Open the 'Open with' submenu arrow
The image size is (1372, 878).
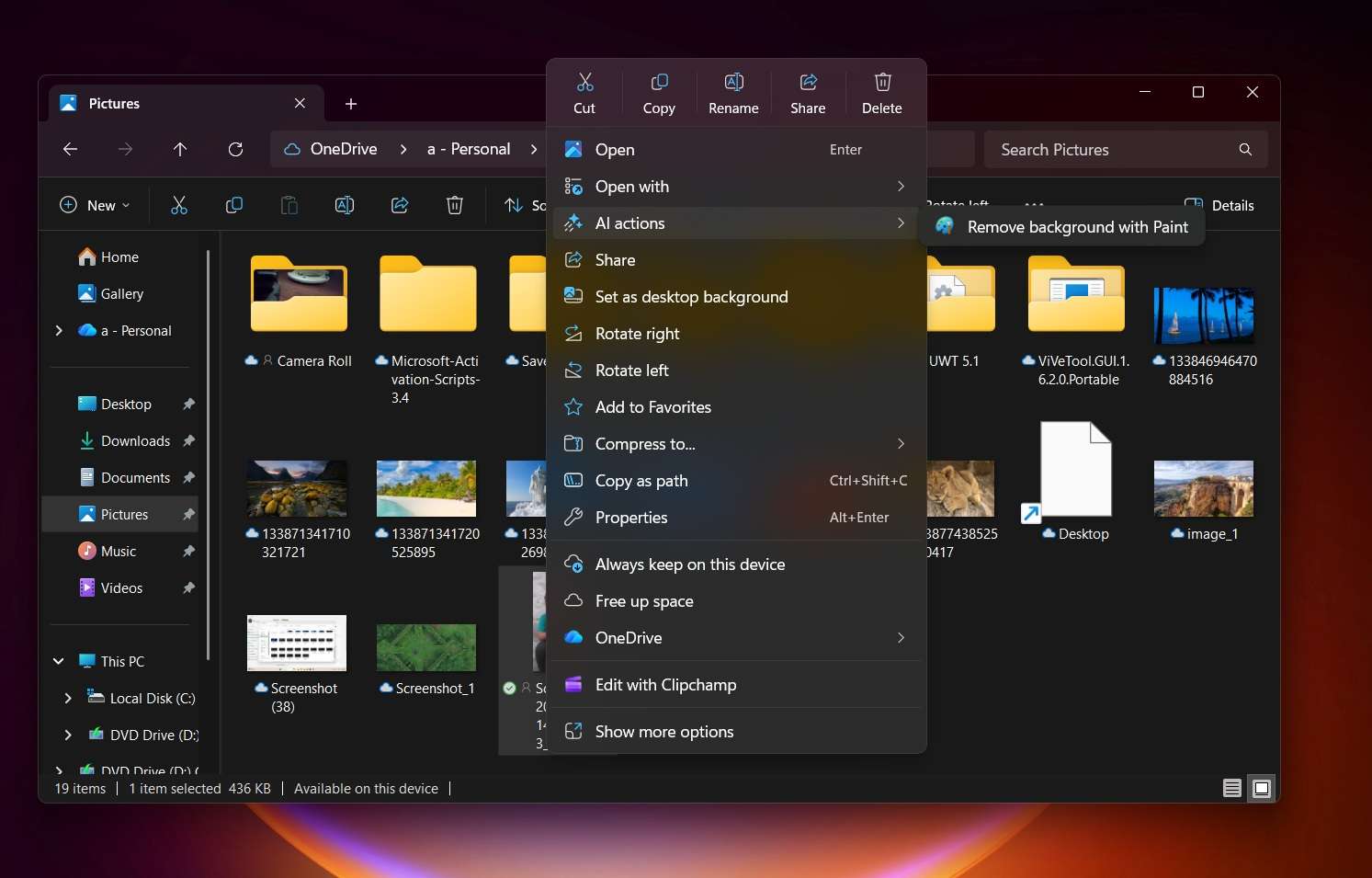900,187
